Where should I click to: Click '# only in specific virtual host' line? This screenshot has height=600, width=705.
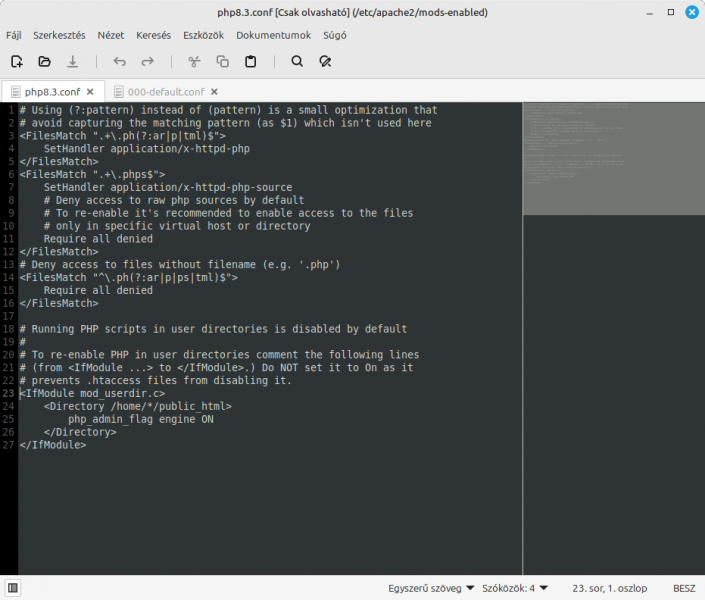[177, 226]
